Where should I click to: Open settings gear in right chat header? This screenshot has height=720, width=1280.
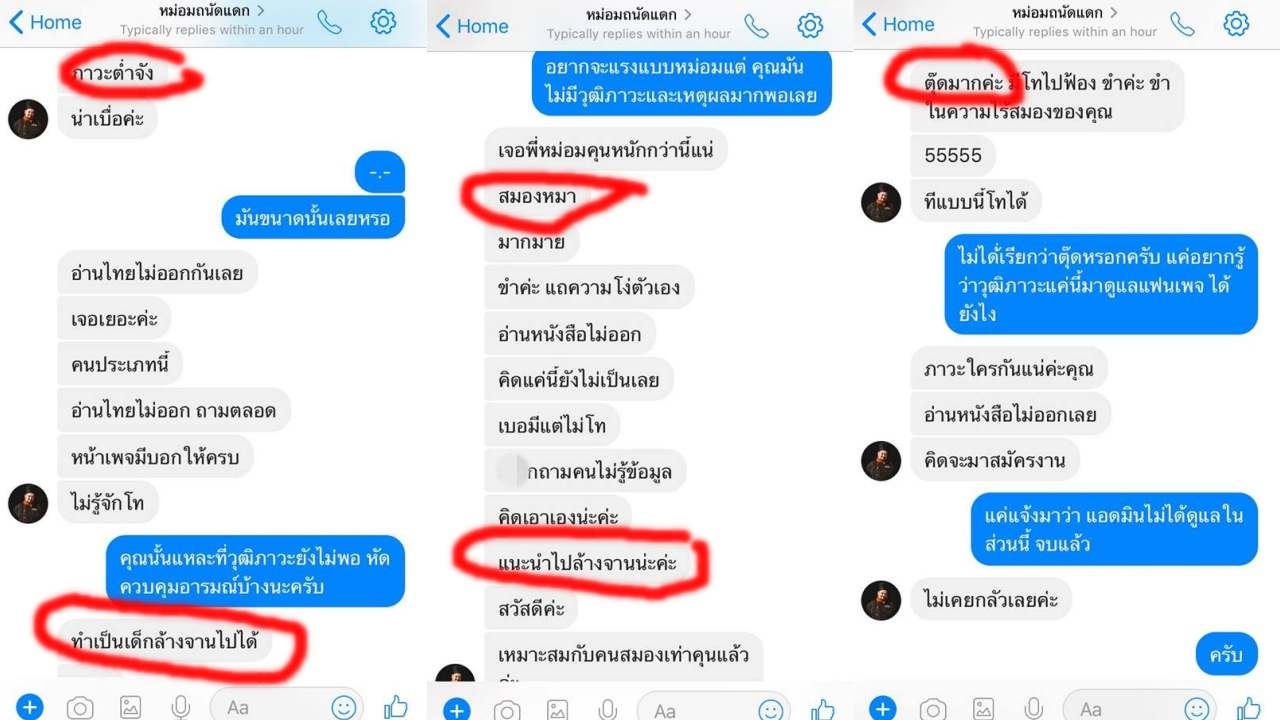click(1236, 23)
